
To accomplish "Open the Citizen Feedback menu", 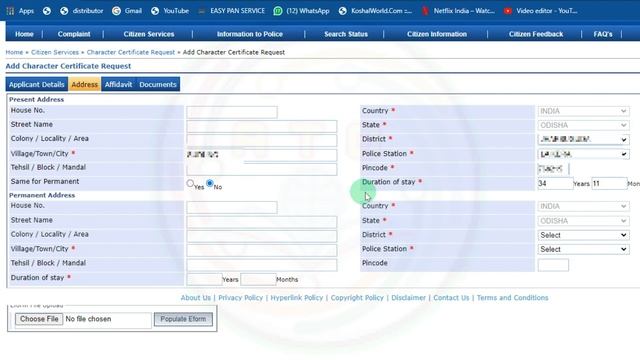I will pyautogui.click(x=536, y=34).
